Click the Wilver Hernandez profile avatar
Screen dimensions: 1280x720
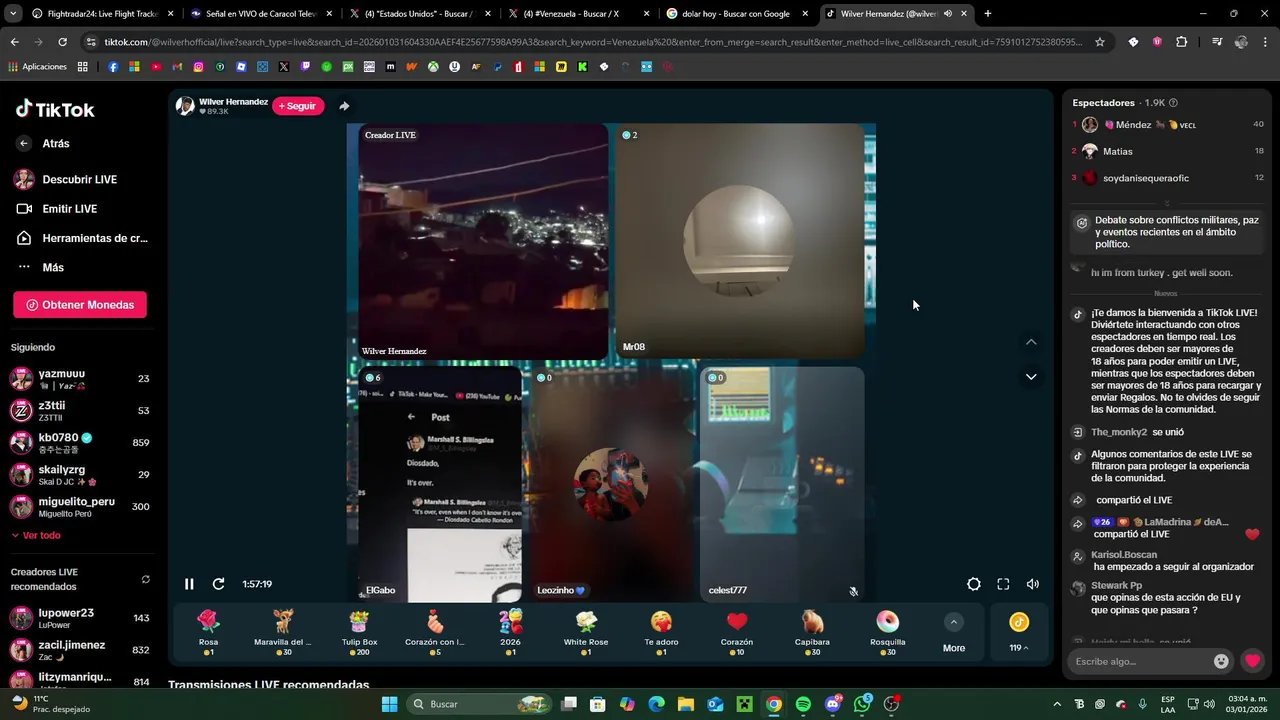point(185,106)
